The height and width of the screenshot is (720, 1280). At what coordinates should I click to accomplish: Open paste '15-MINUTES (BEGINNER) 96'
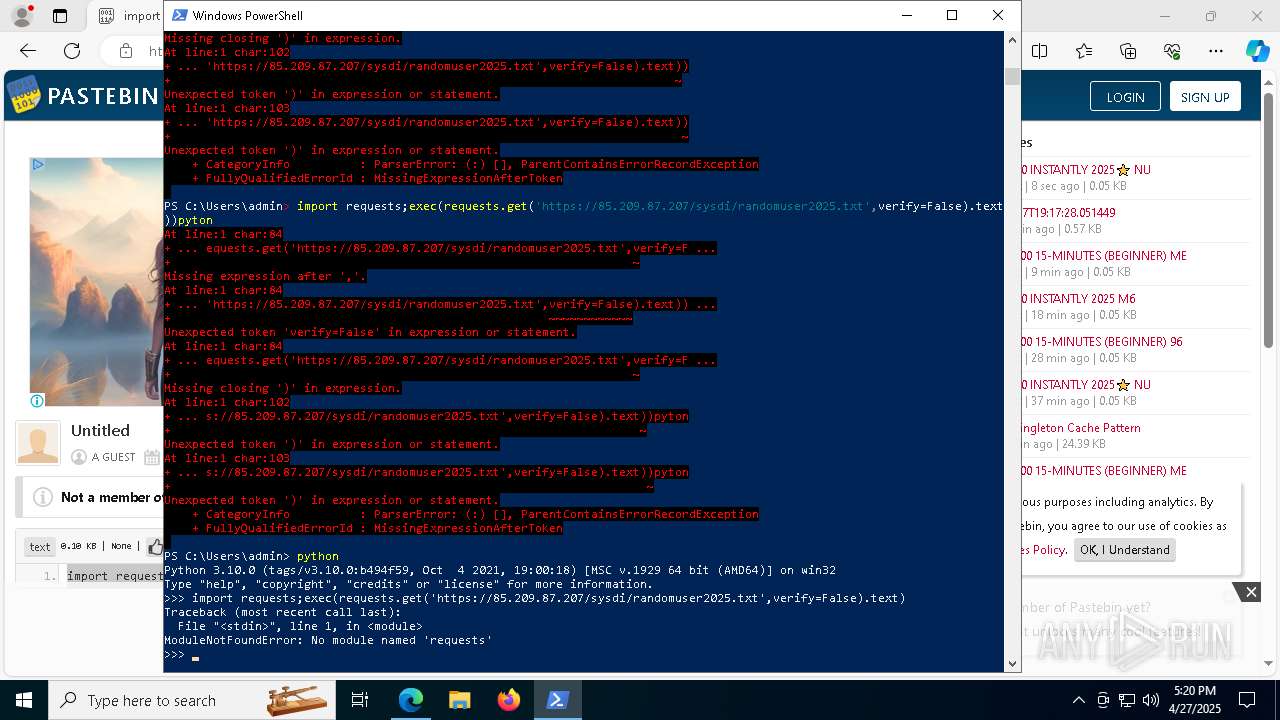coord(1102,342)
